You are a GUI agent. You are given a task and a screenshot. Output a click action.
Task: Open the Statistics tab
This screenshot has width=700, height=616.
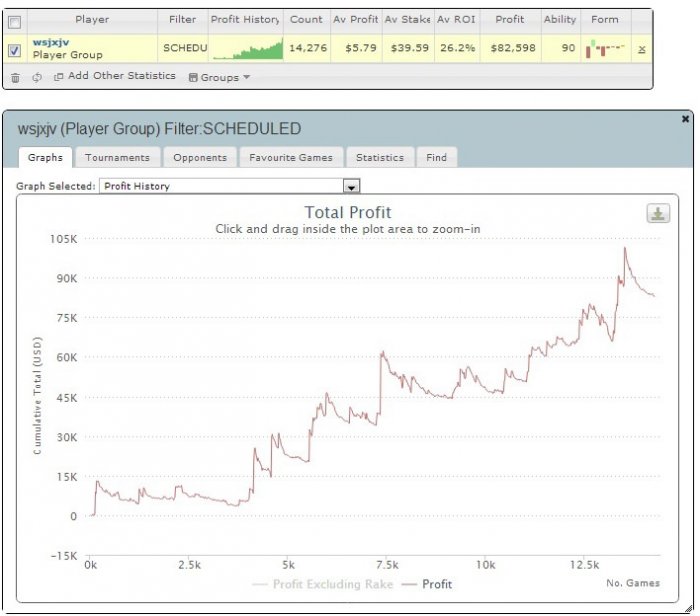point(380,158)
